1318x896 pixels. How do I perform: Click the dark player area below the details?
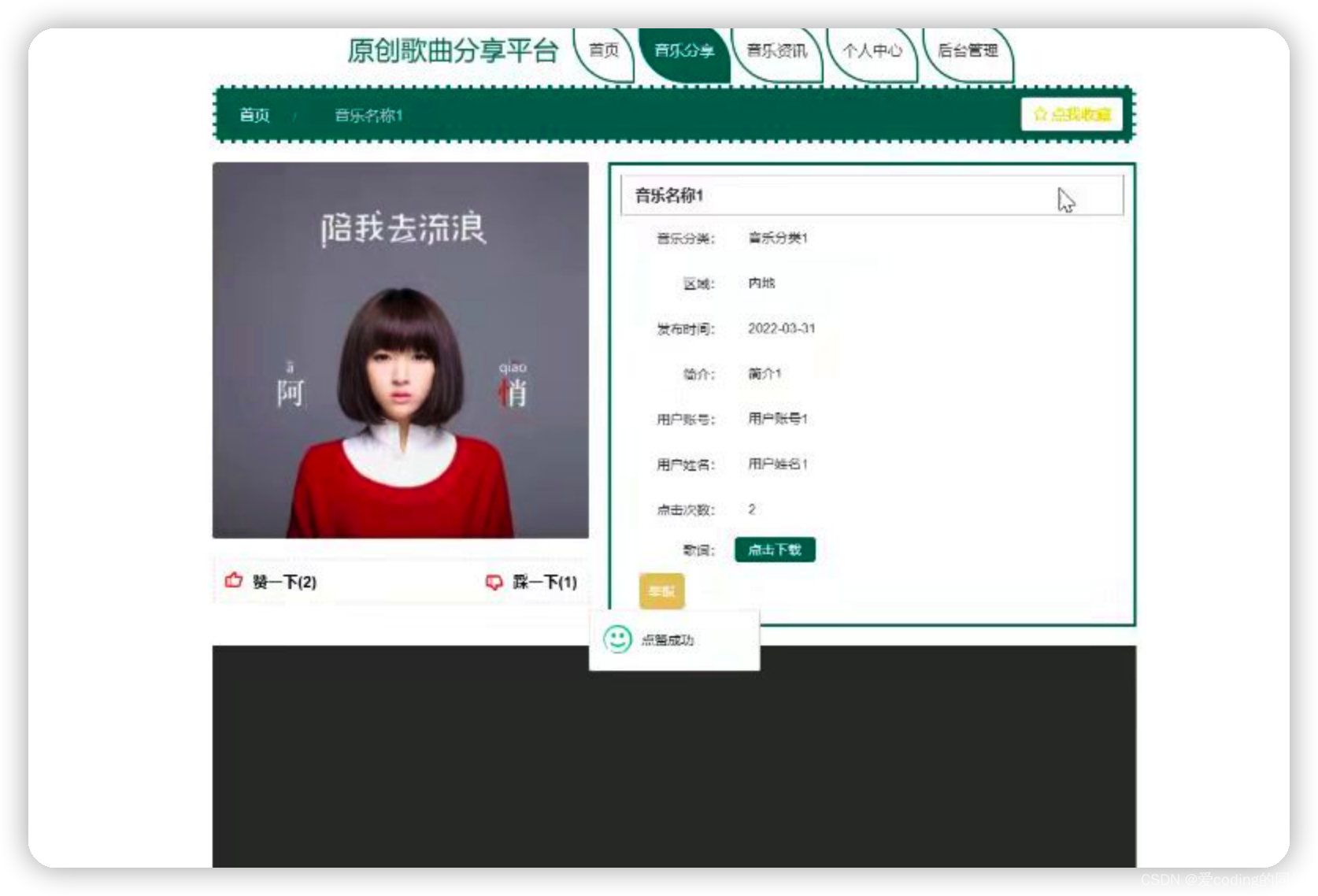pos(674,757)
